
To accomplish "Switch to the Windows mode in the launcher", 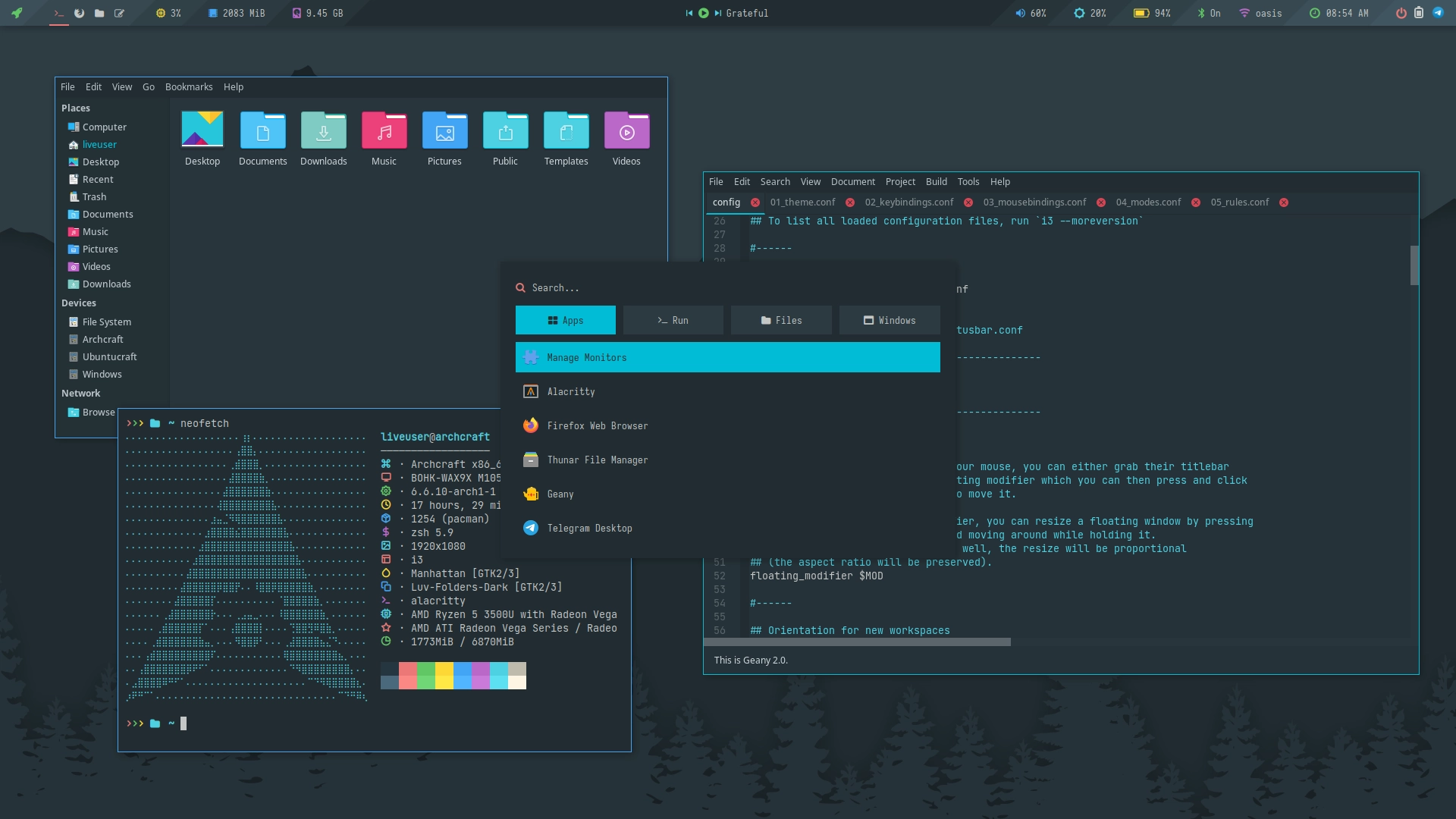I will tap(889, 320).
